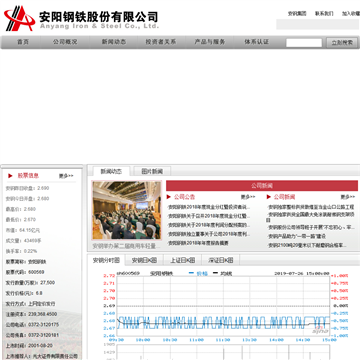This screenshot has height=360, width=360.
Task: Click 最低价 value 2.670
Action: click(30, 220)
